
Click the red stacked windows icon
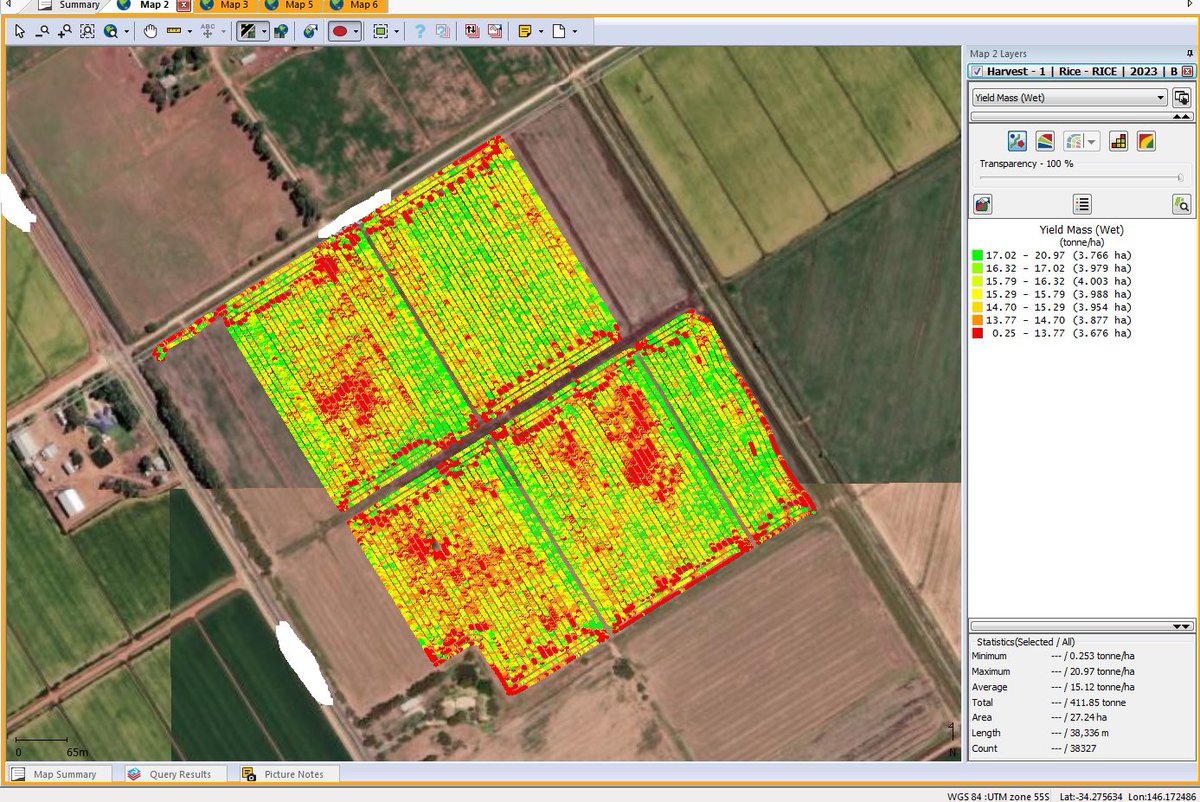495,31
